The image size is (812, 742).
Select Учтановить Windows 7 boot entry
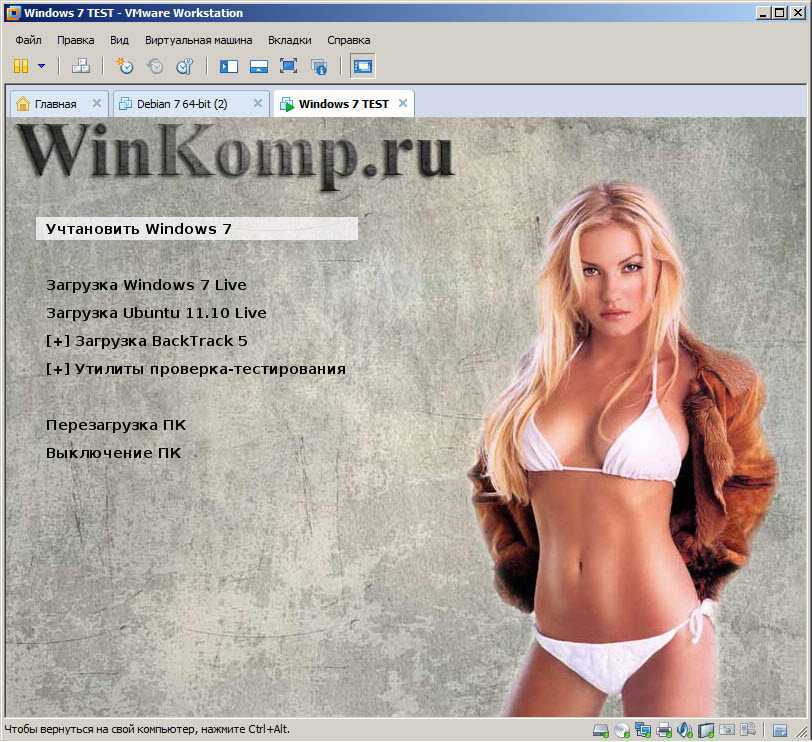coord(197,229)
